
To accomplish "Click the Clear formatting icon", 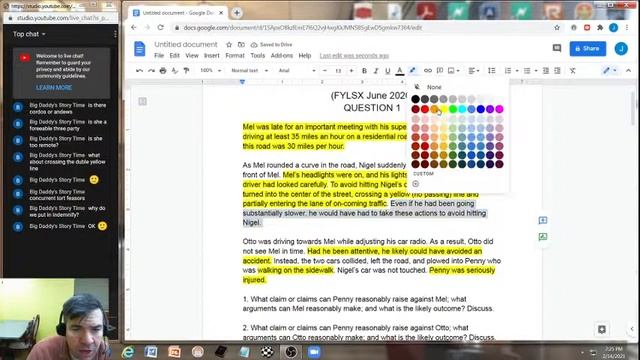I will pyautogui.click(x=573, y=71).
